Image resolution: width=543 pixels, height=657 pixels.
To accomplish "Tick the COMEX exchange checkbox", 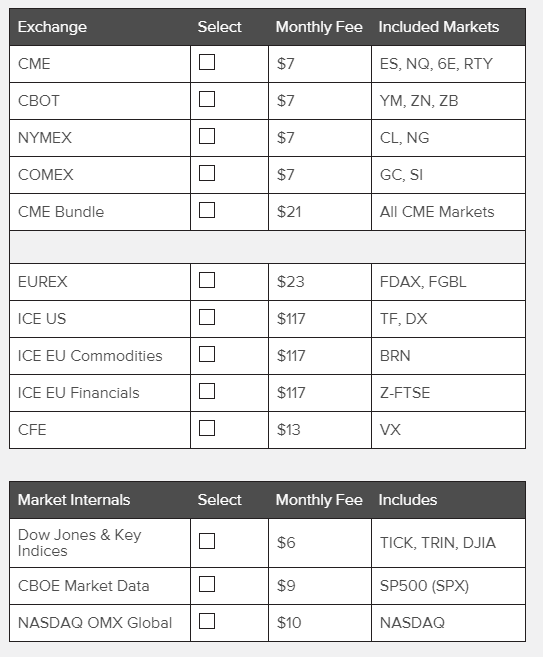I will click(x=207, y=173).
